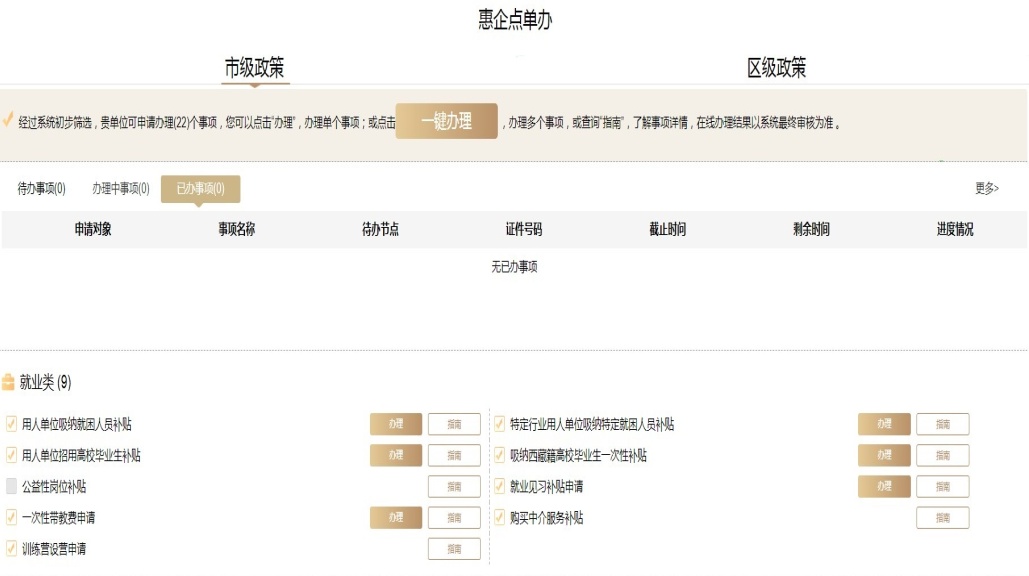This screenshot has width=1029, height=576.
Task: Toggle 用人单位招用高校毕业生补贴 checkbox
Action: point(11,455)
